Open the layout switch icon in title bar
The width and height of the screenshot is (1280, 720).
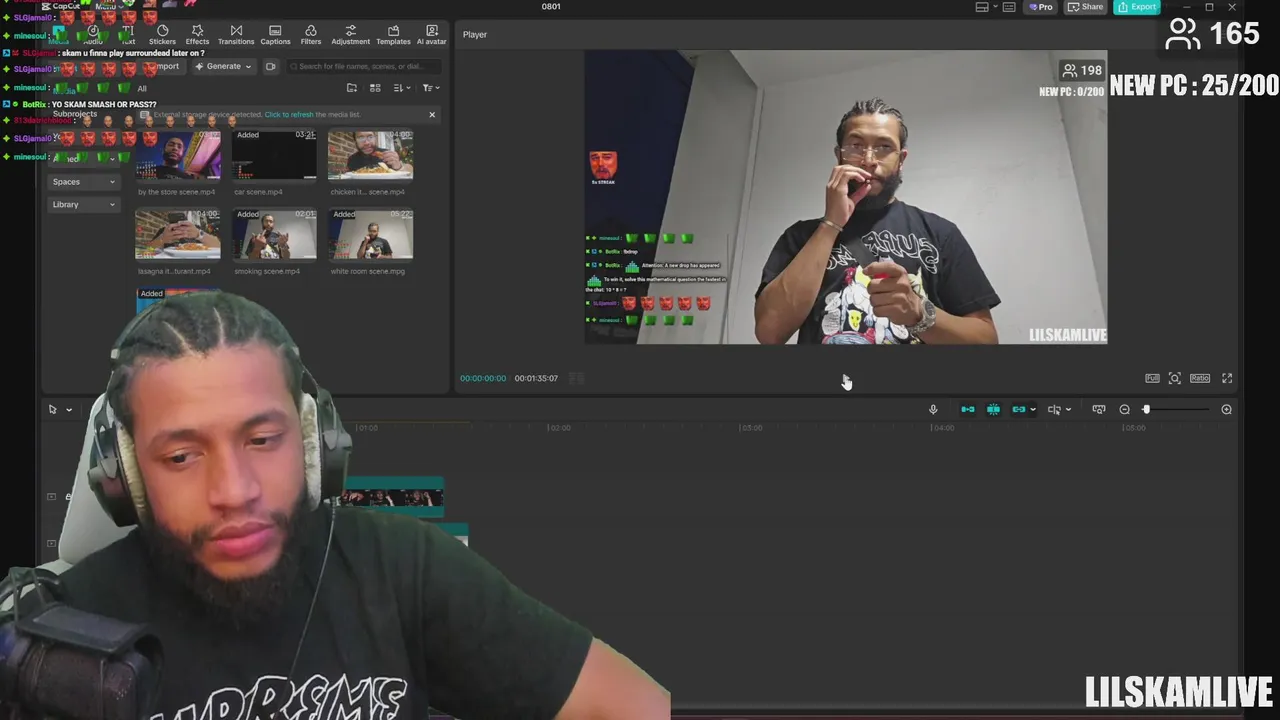tap(982, 7)
